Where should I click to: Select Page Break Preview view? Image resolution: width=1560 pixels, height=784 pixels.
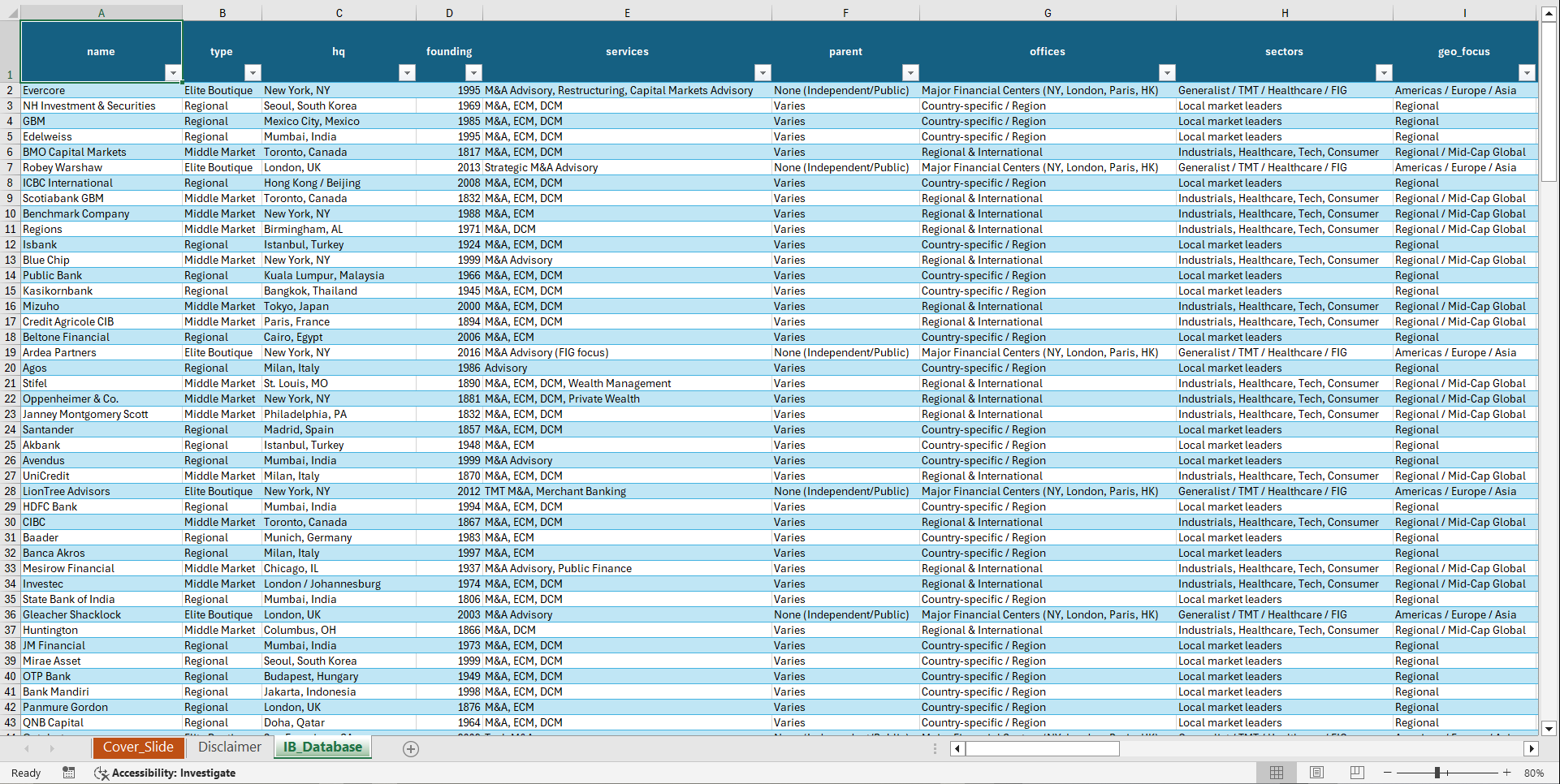pyautogui.click(x=1357, y=773)
